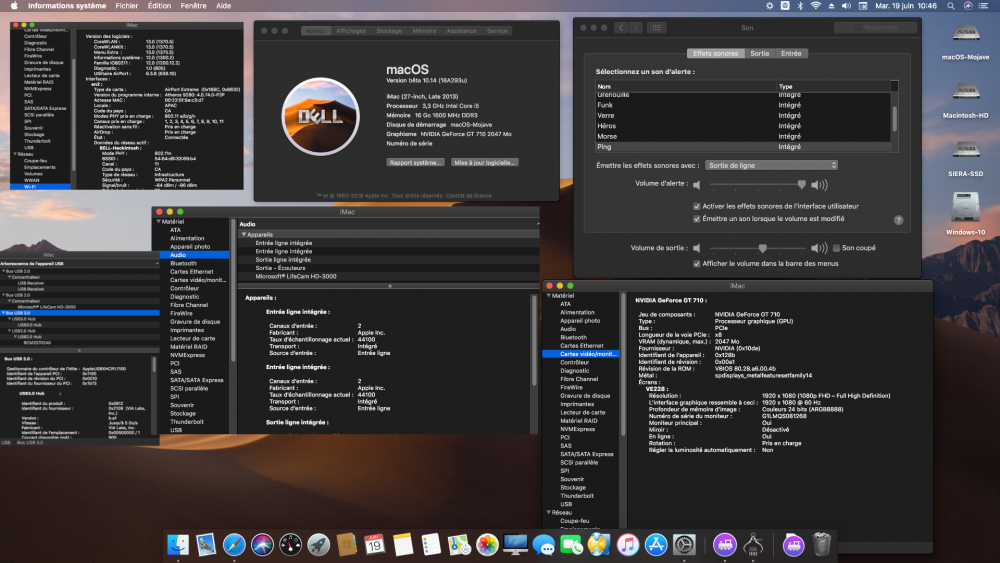
Task: Open the Aide menu
Action: point(223,6)
